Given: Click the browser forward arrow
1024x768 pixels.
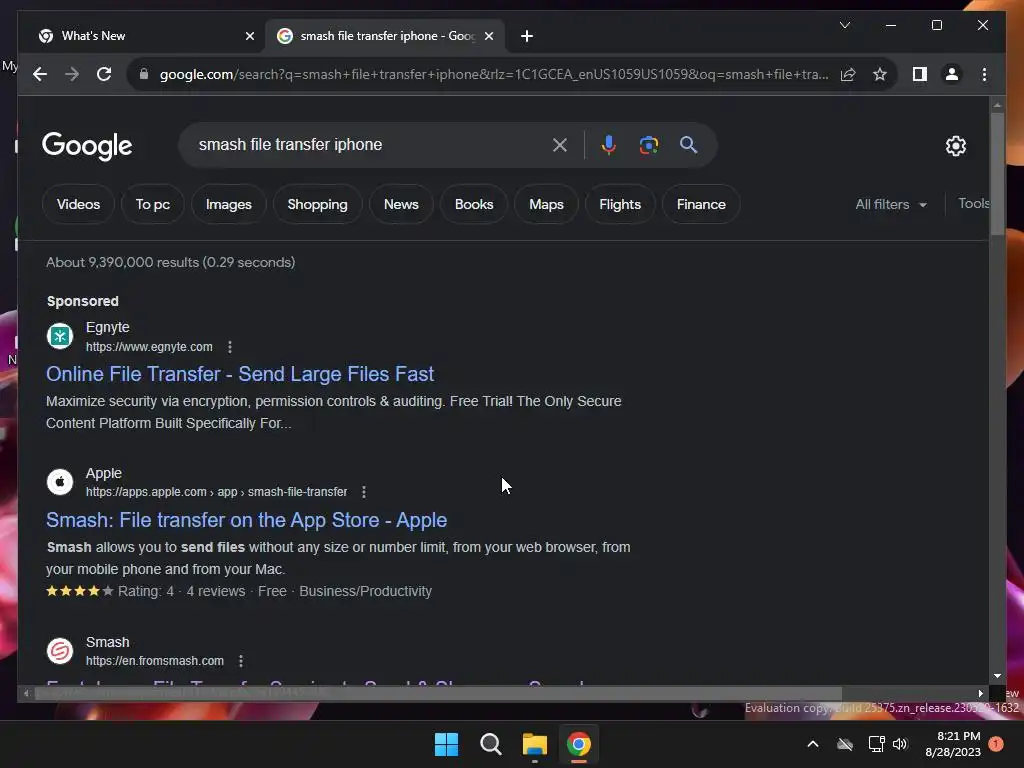Looking at the screenshot, I should click(72, 74).
